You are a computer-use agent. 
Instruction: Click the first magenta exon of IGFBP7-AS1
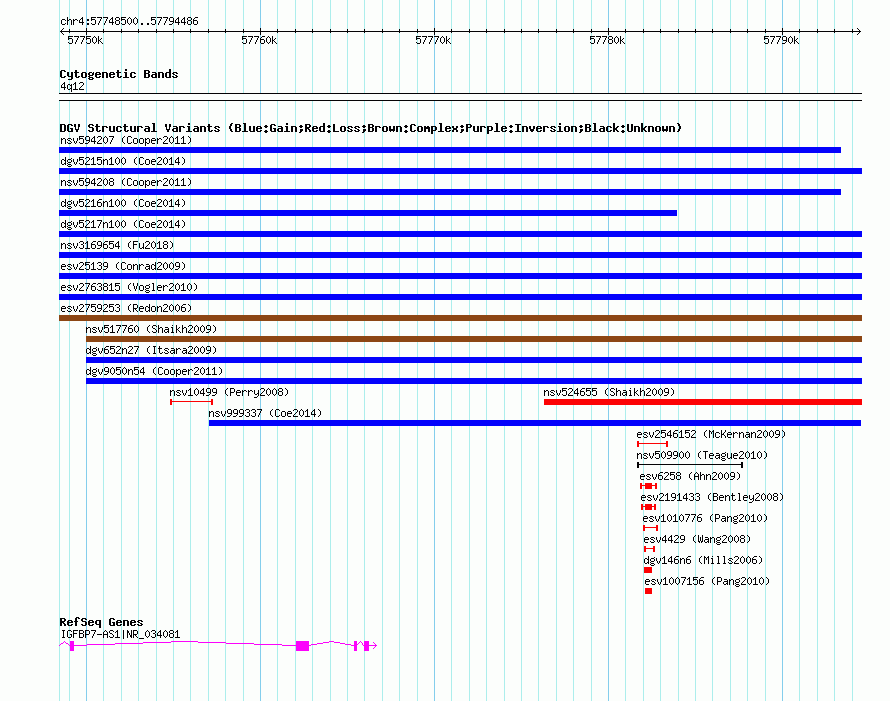pyautogui.click(x=72, y=645)
